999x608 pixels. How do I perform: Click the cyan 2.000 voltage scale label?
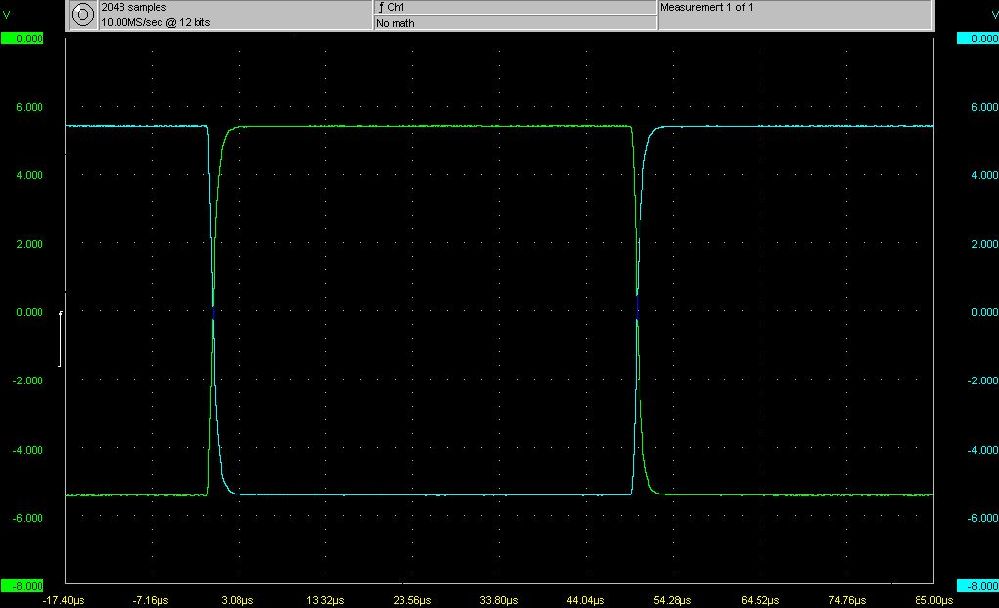coord(984,244)
